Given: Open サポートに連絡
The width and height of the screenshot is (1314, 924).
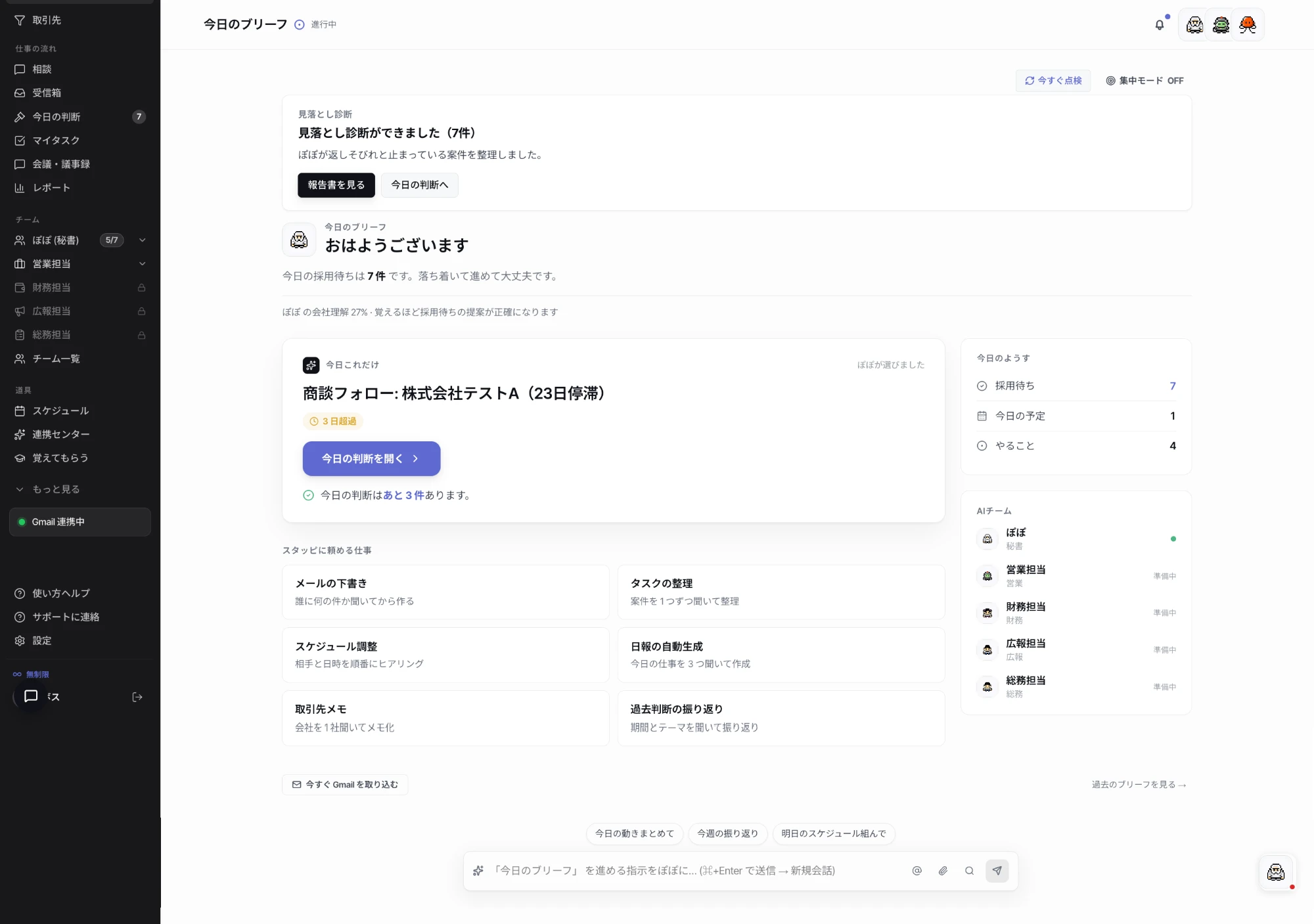Looking at the screenshot, I should pos(80,617).
